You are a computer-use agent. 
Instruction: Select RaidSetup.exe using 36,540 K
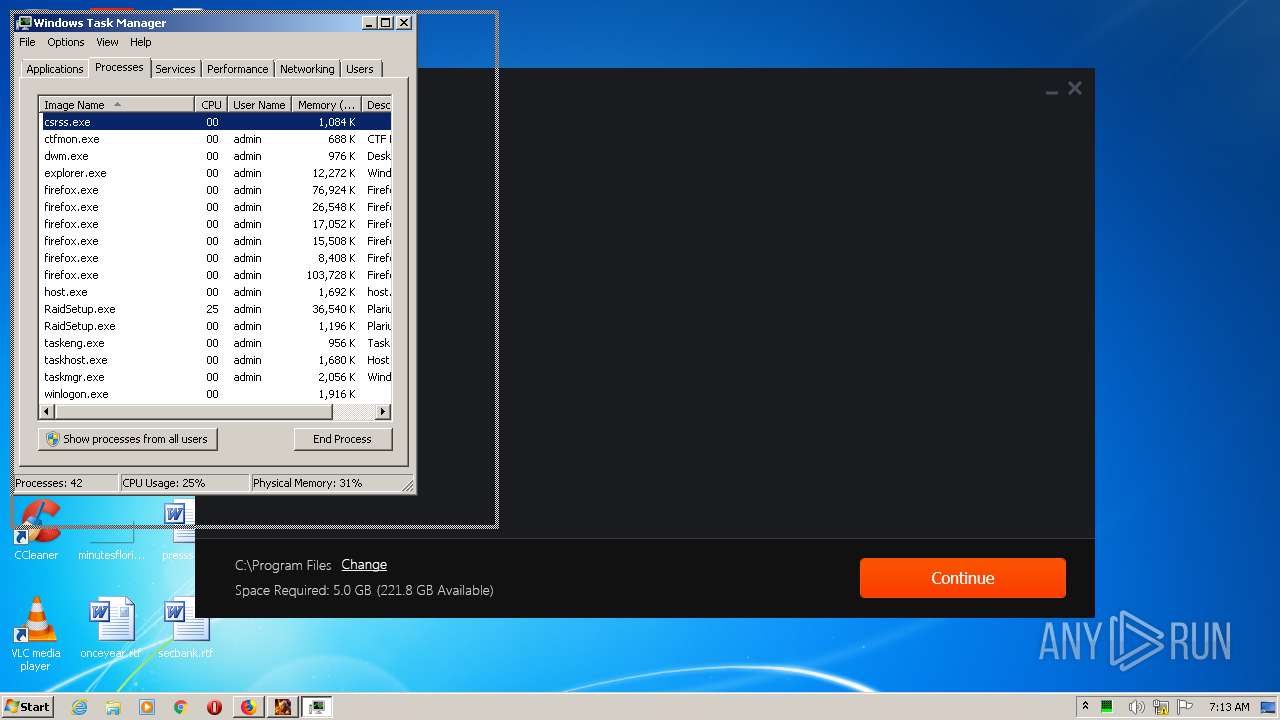(x=215, y=309)
